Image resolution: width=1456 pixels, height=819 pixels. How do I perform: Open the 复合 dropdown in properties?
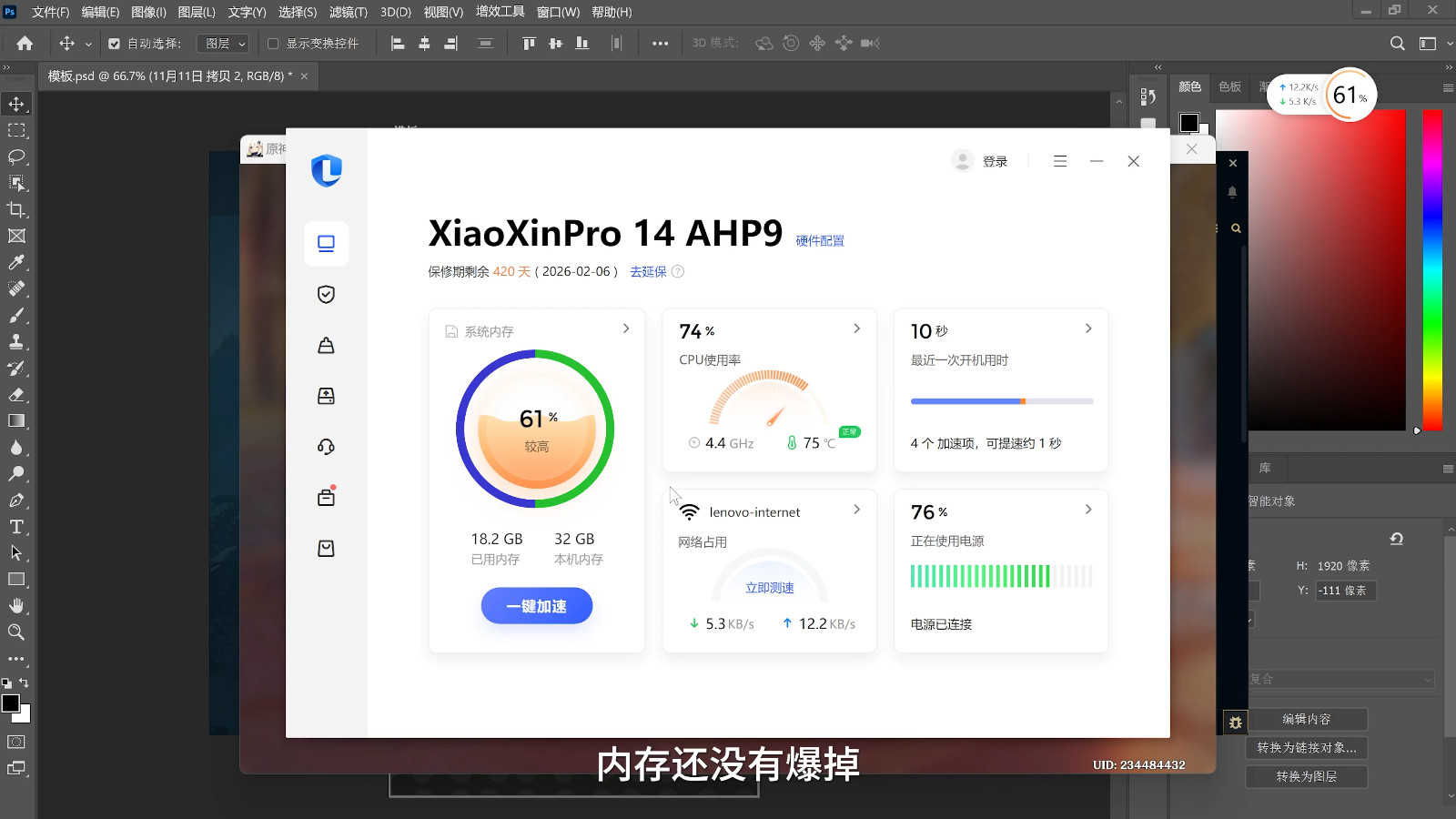point(1340,679)
